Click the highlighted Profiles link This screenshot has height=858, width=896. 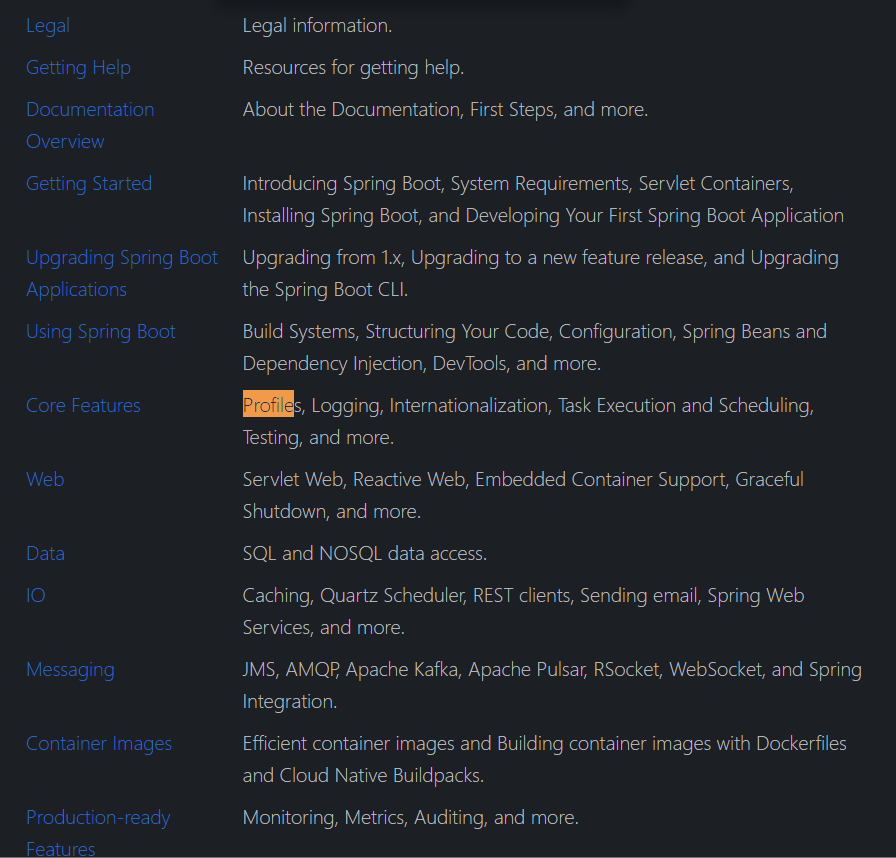click(x=269, y=405)
